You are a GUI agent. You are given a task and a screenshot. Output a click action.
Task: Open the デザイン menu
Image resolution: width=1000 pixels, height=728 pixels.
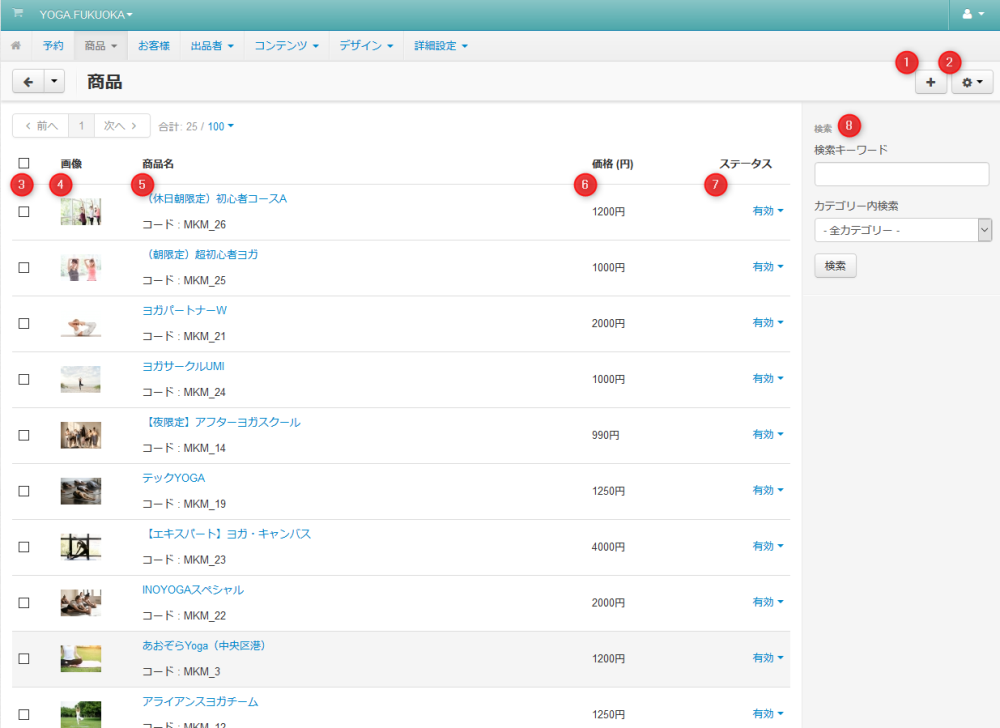366,46
